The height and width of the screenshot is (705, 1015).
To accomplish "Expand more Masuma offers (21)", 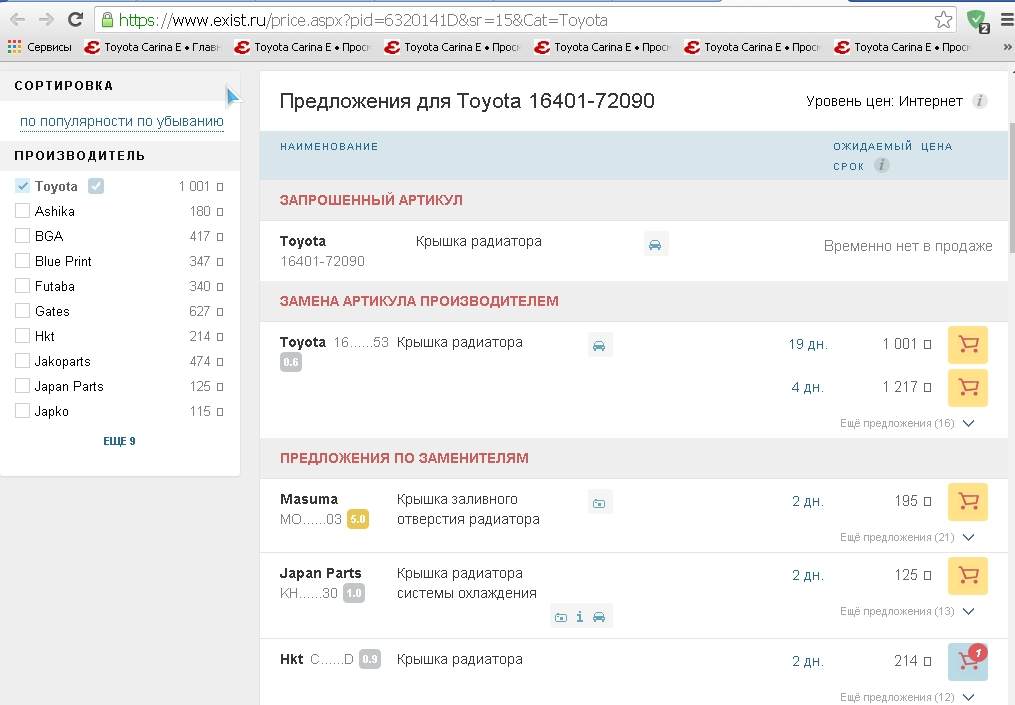I will coord(907,537).
